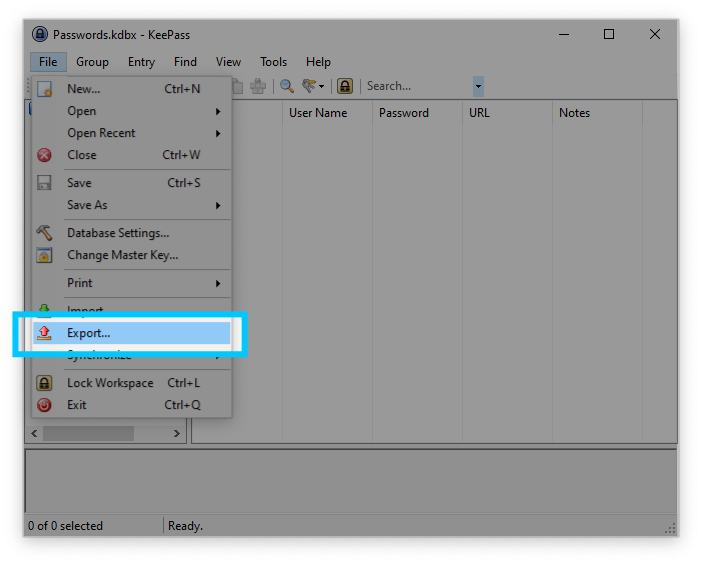The image size is (702, 564).
Task: Sort by URL column header
Action: point(507,113)
